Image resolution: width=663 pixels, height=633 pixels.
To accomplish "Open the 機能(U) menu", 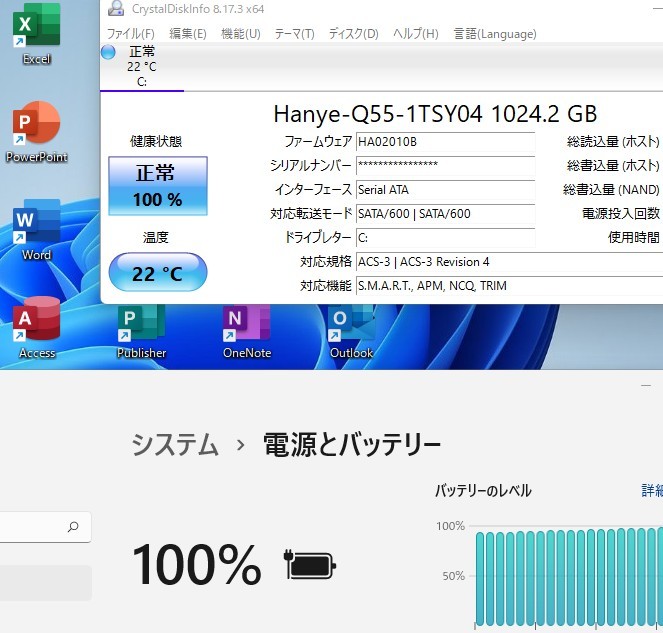I will coord(241,33).
